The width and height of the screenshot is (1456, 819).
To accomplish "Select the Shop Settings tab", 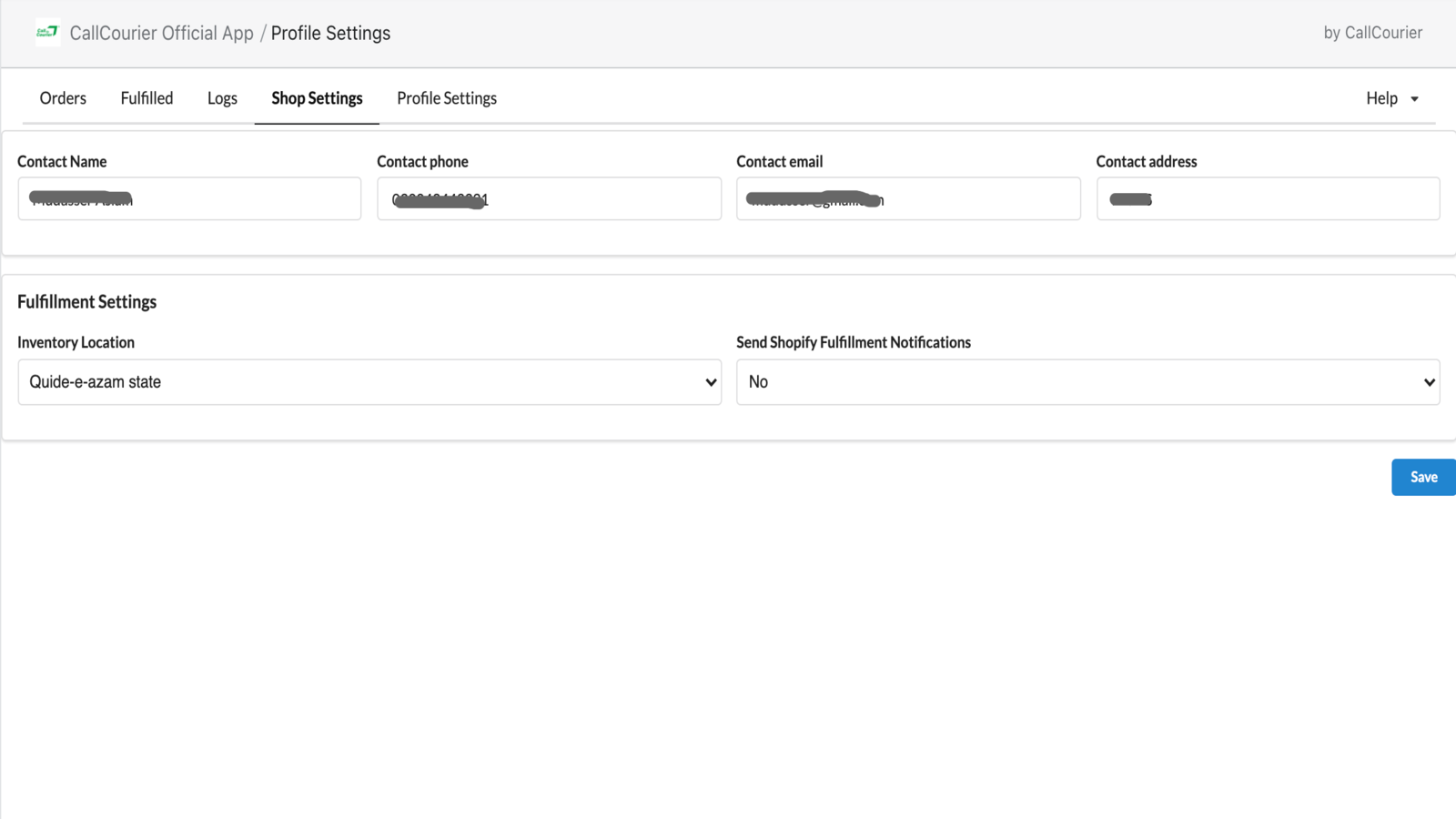I will [x=316, y=98].
